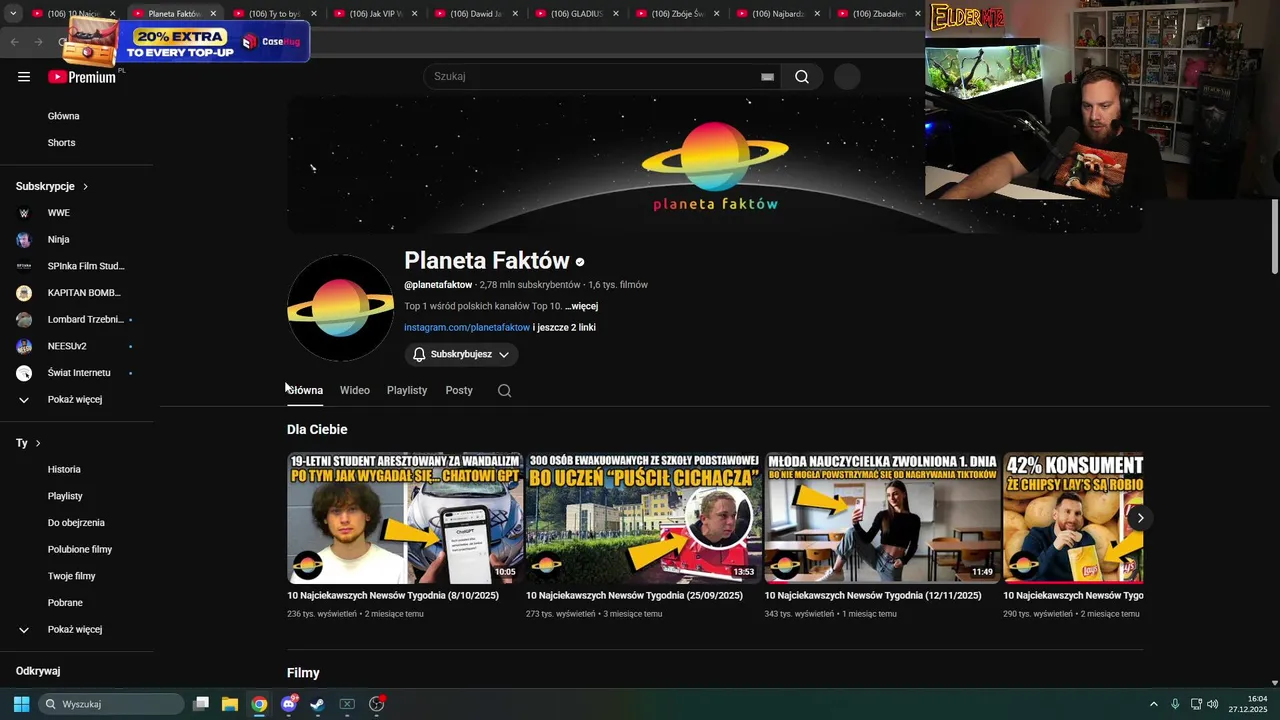Image resolution: width=1280 pixels, height=720 pixels.
Task: Select the Główna channel tab
Action: click(x=305, y=391)
